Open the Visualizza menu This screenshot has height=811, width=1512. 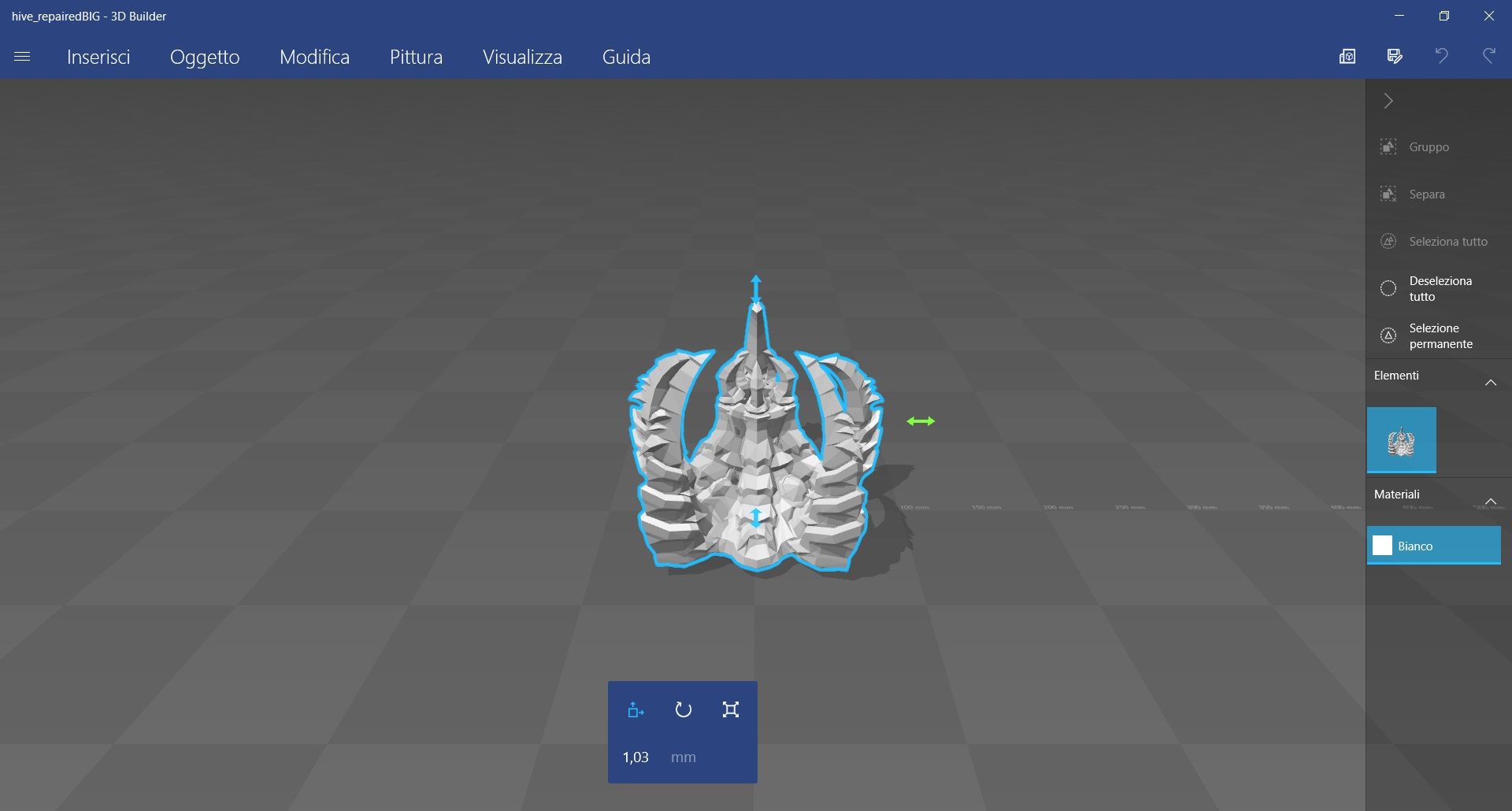pyautogui.click(x=522, y=57)
